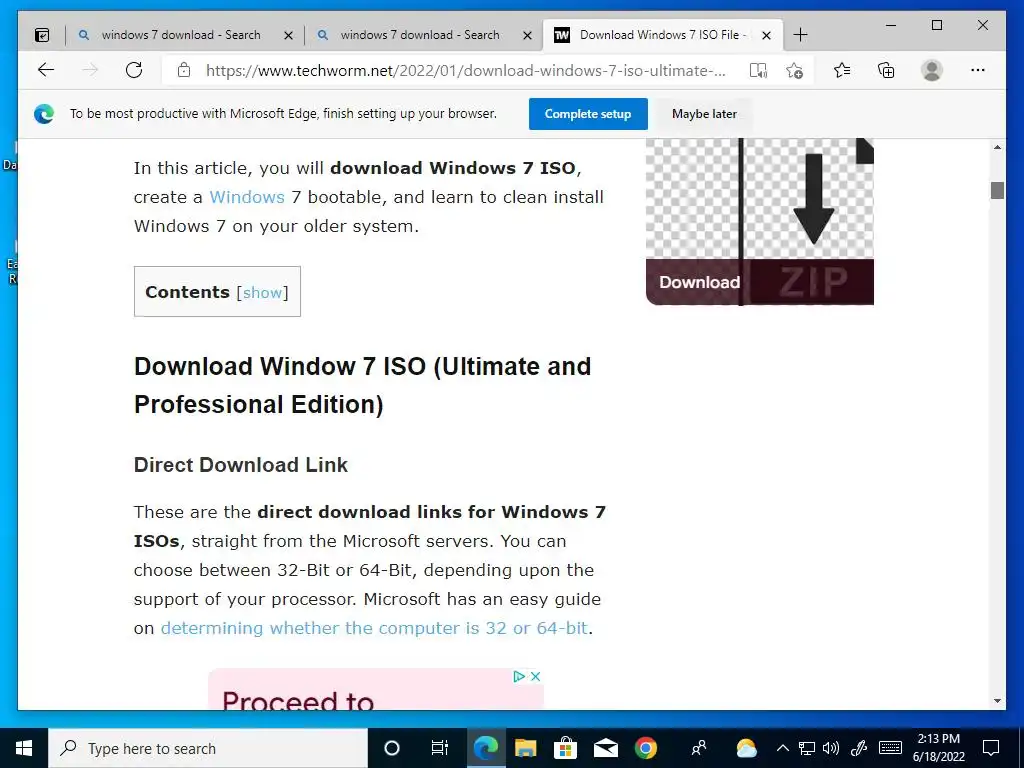Close the Download Windows 7 ISO File tab
Image resolution: width=1024 pixels, height=768 pixels.
click(x=767, y=35)
